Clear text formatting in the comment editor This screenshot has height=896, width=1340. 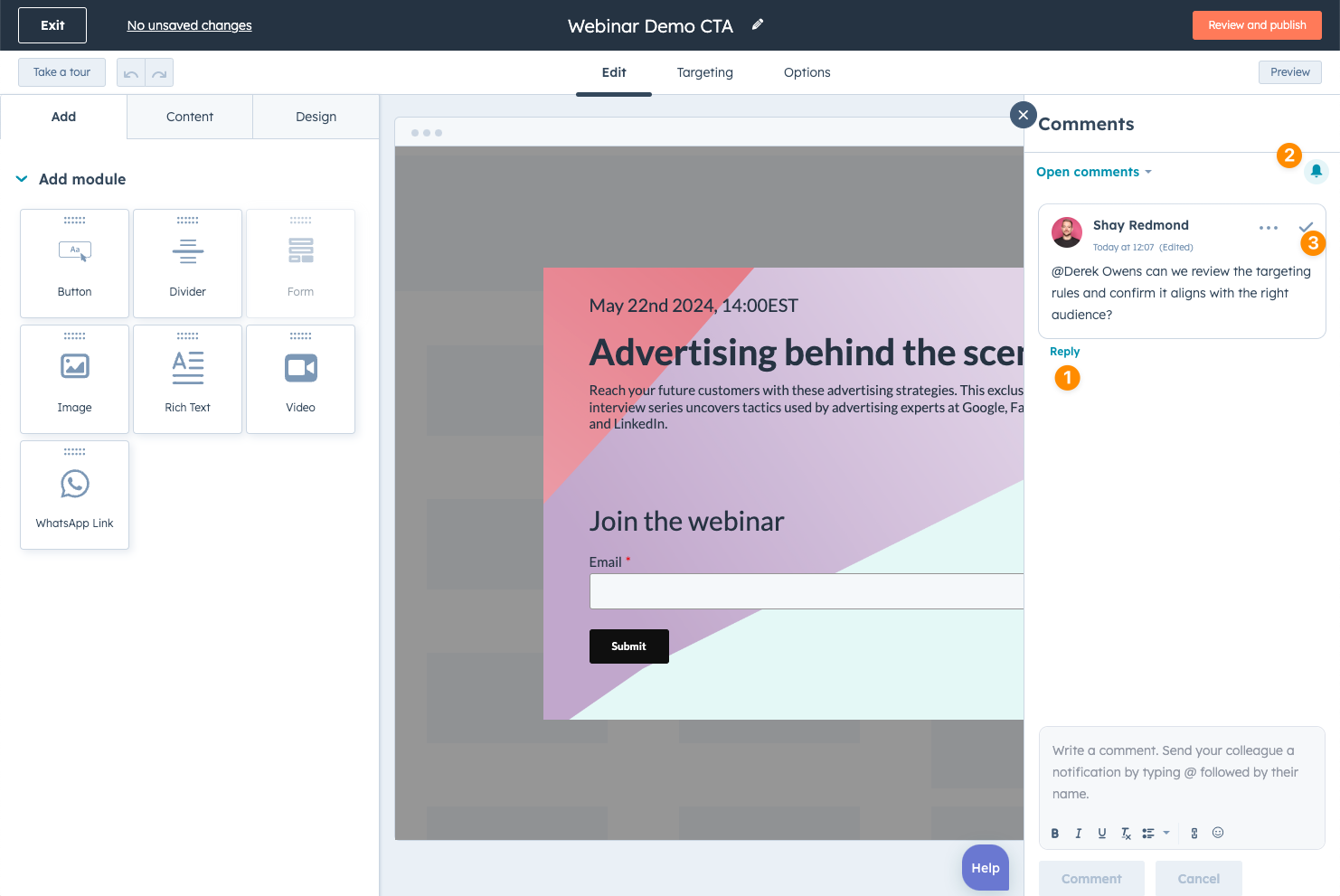[1126, 834]
